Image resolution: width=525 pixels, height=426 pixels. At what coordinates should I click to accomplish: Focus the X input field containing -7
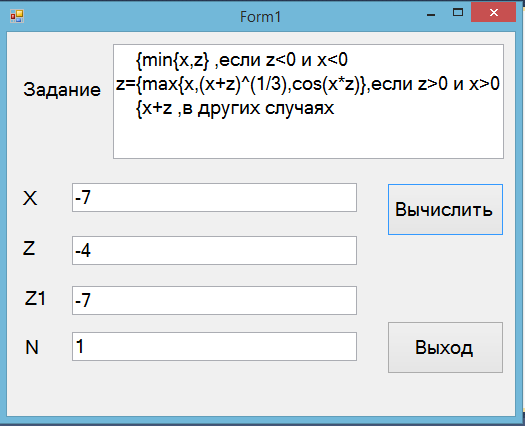(x=214, y=197)
